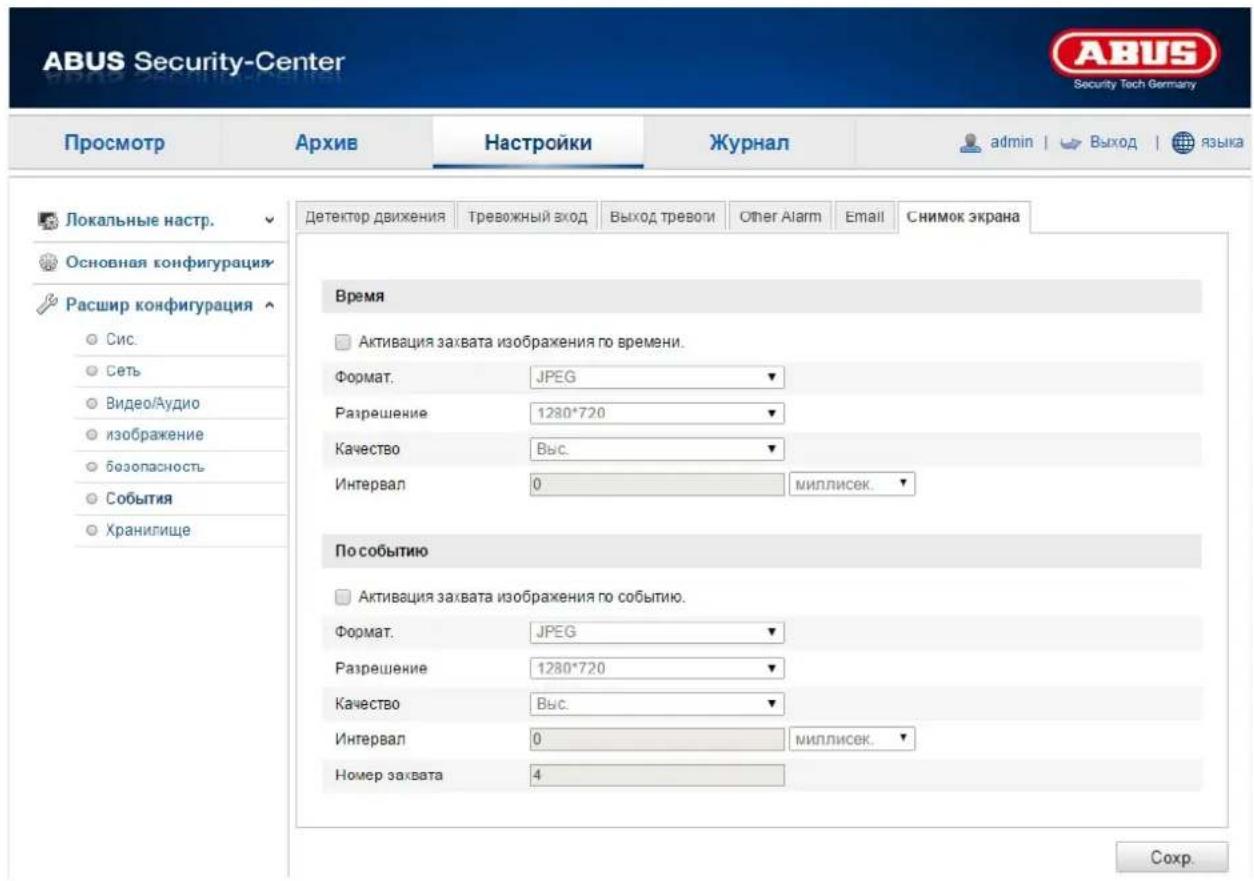Open изображение in the sidebar
The height and width of the screenshot is (881, 1254).
tap(157, 435)
